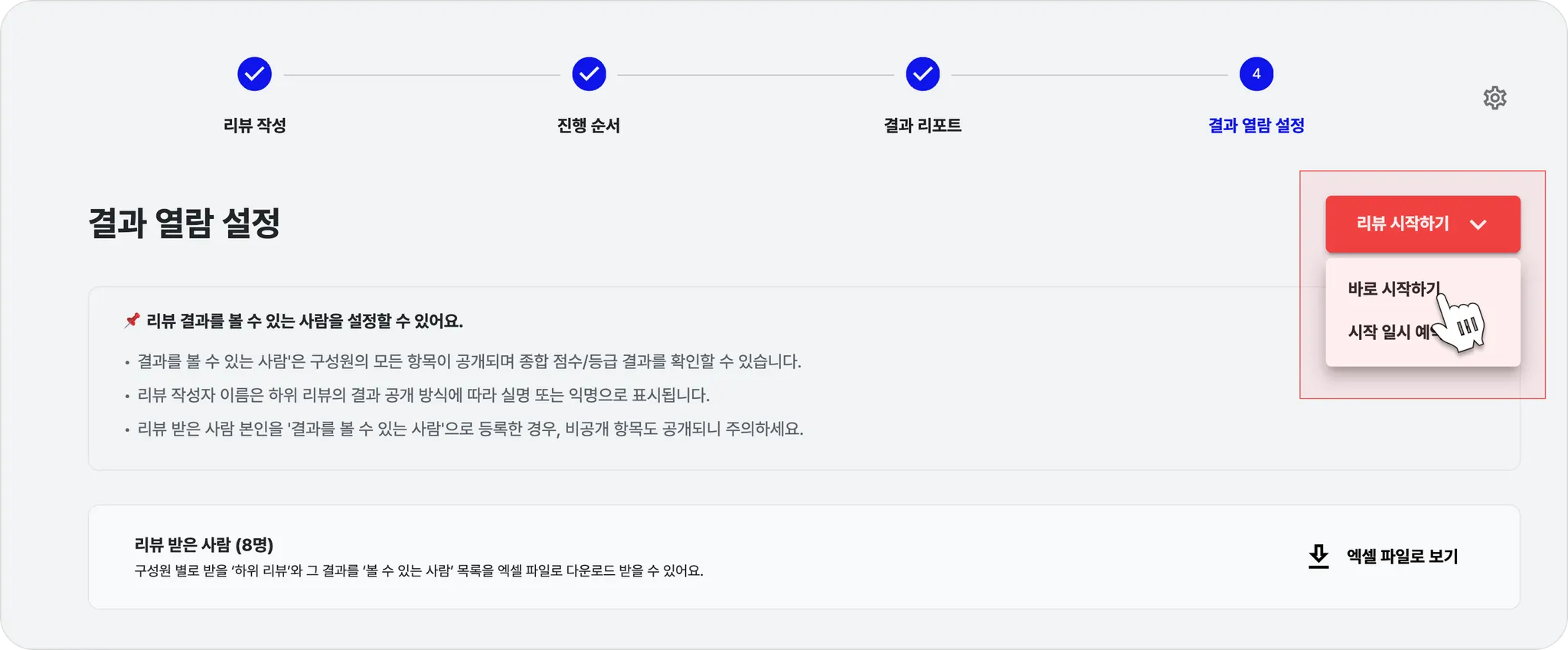Click the progress line between steps 3 and 4
Viewport: 1568px width, 650px height.
coord(1089,75)
